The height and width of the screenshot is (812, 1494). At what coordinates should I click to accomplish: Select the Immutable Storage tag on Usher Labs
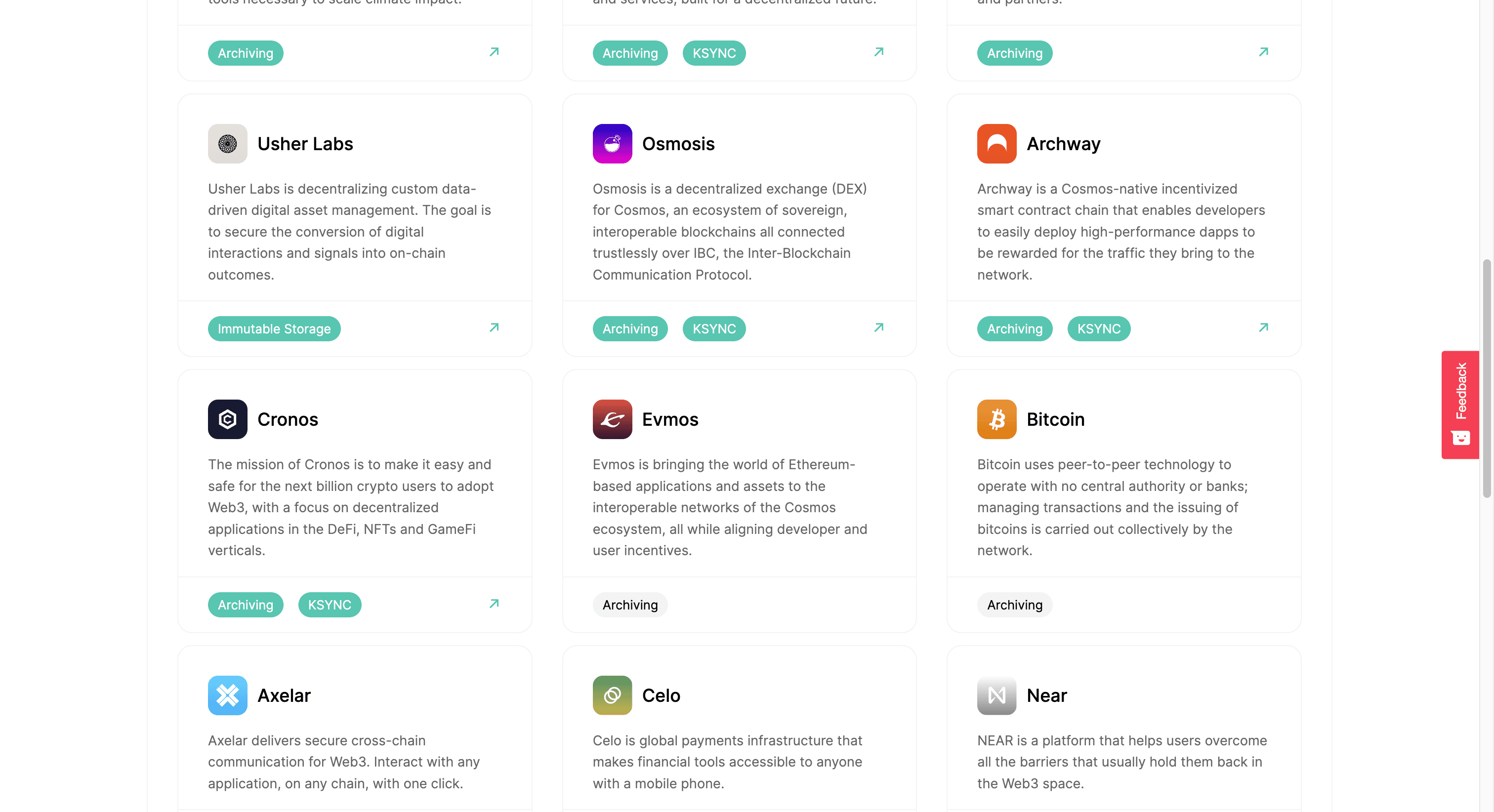[x=274, y=329]
